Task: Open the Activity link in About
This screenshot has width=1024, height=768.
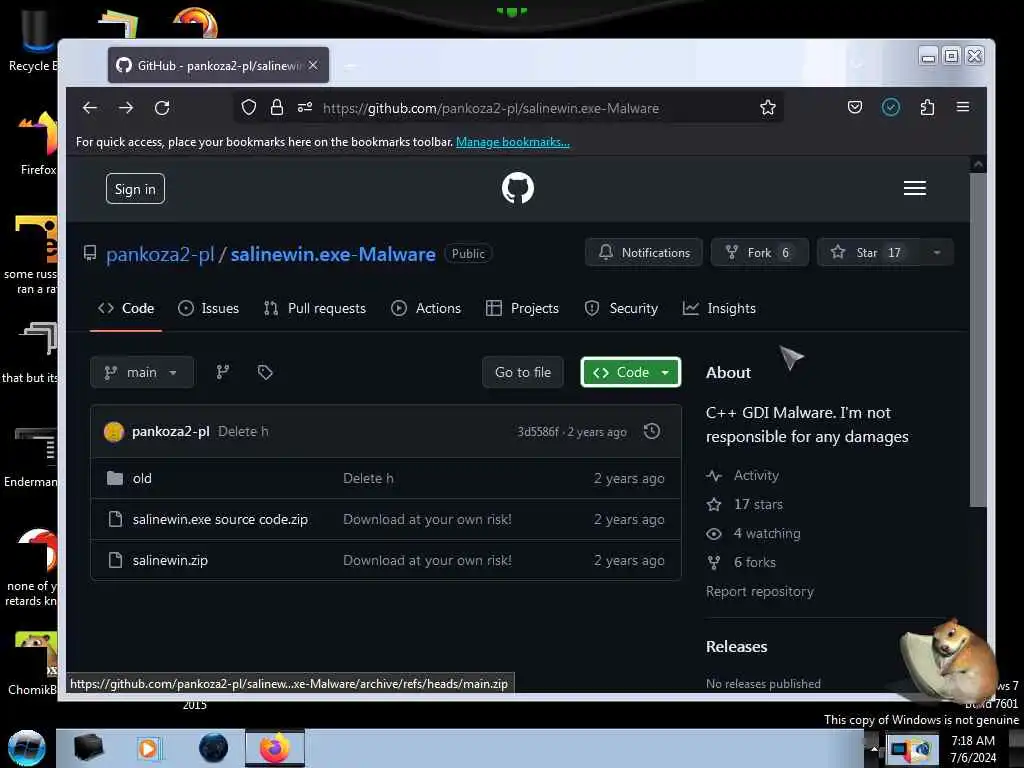Action: tap(756, 475)
